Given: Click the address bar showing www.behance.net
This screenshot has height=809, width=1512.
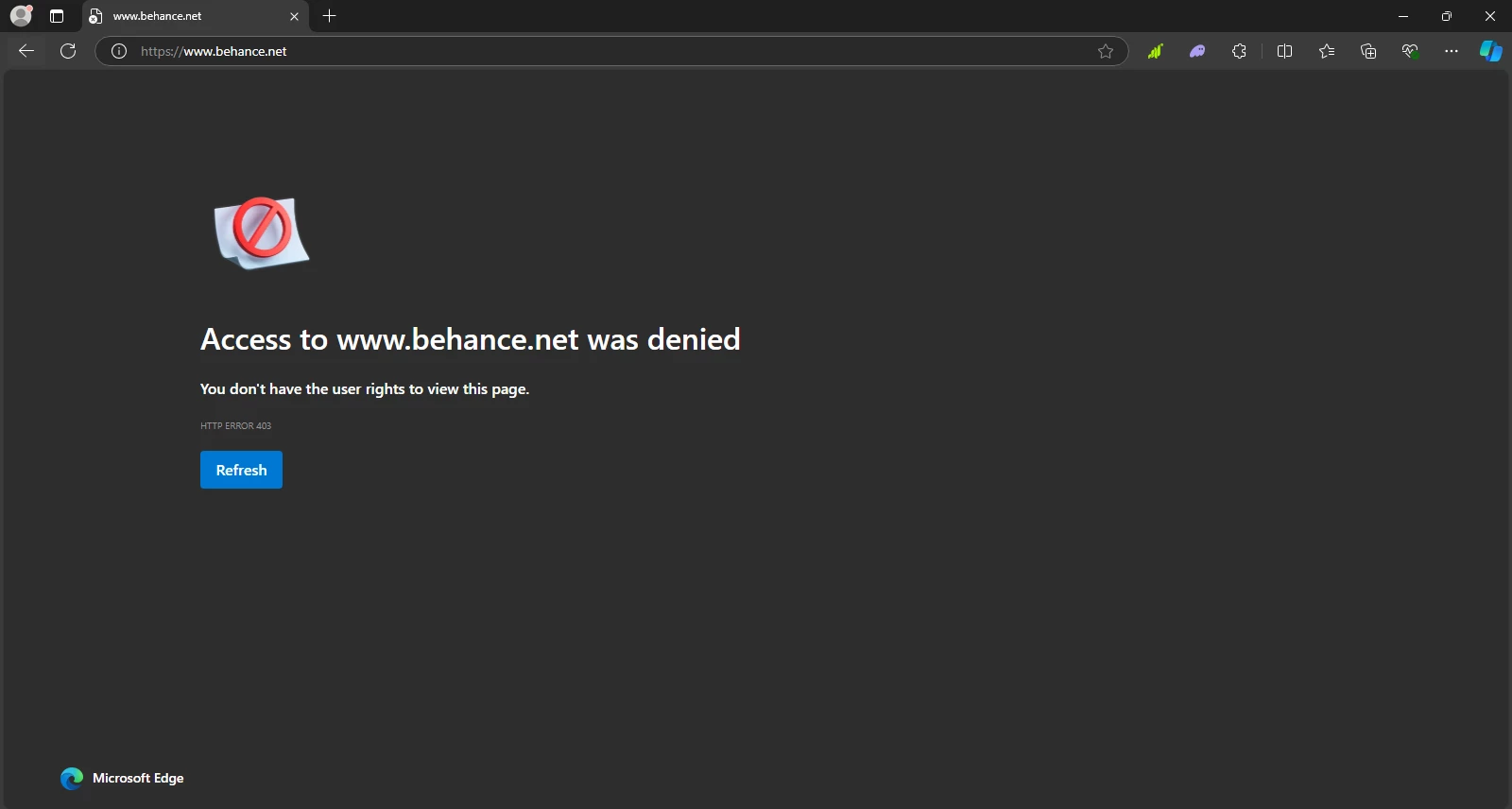Looking at the screenshot, I should (x=611, y=51).
